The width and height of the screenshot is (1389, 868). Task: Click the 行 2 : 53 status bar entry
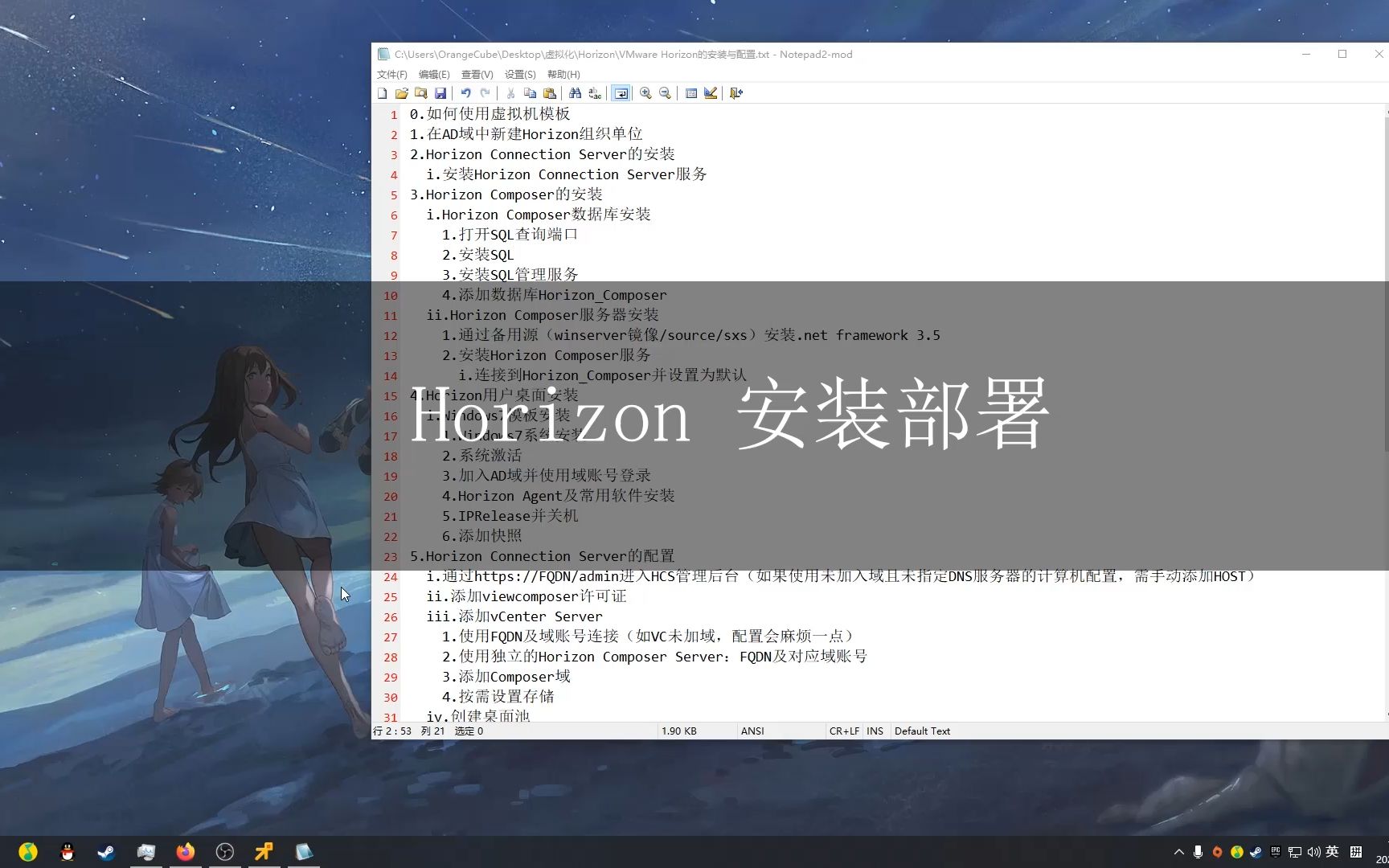(x=392, y=731)
